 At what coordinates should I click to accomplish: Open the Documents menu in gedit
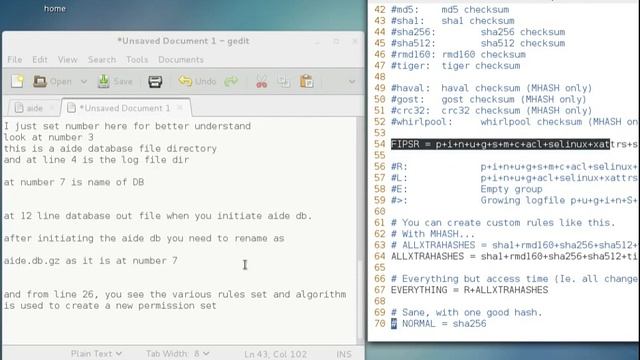pos(181,60)
